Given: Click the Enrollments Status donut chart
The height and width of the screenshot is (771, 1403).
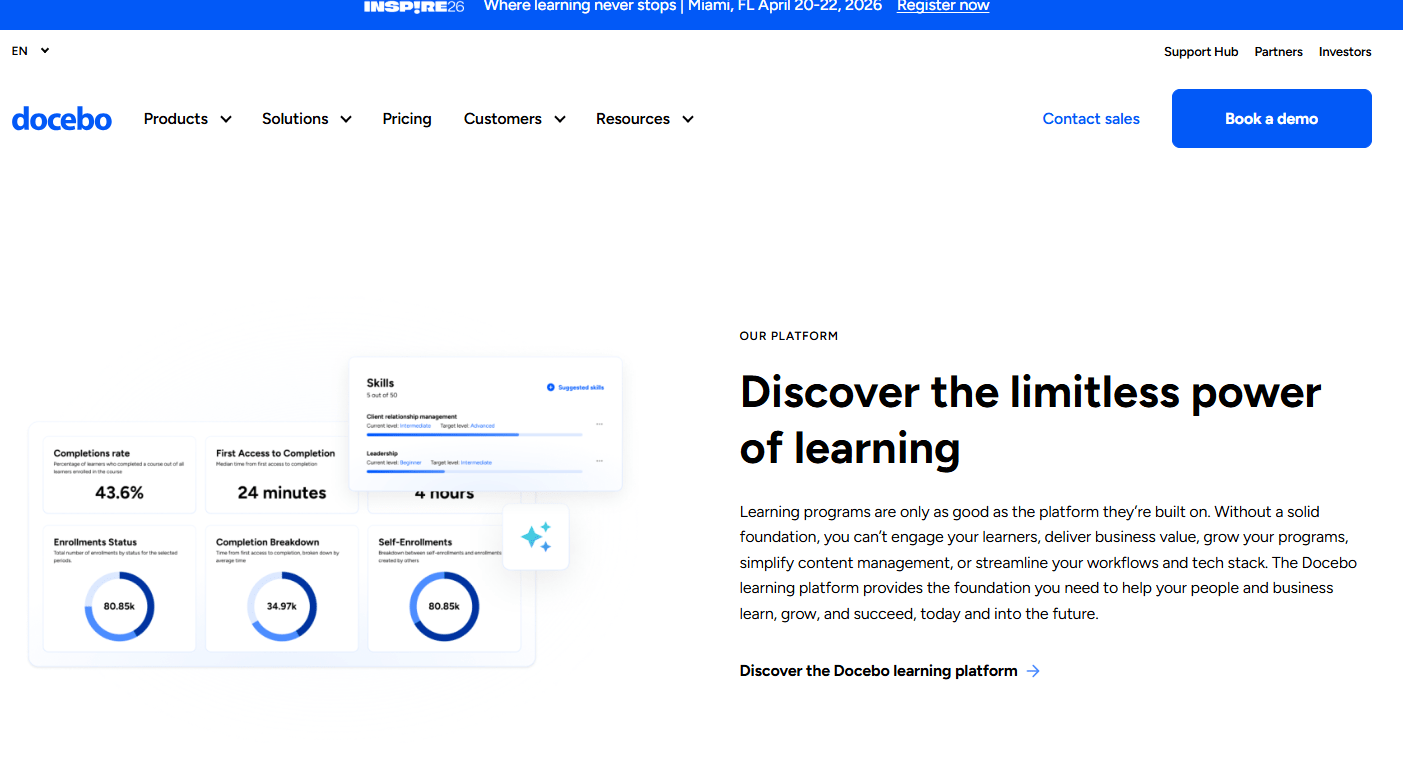Looking at the screenshot, I should 118,605.
